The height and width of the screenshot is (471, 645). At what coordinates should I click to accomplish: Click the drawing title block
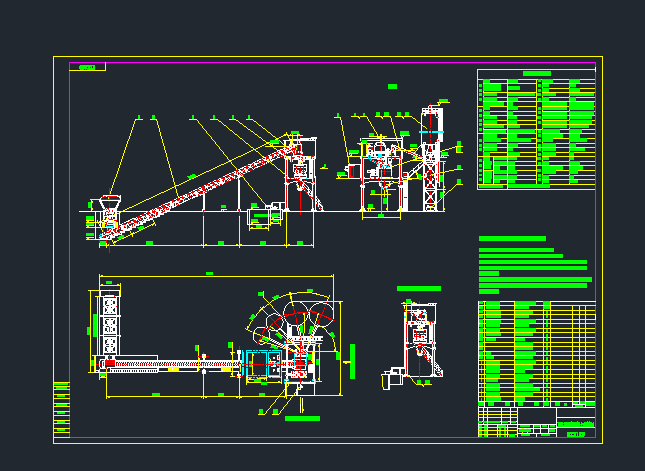537,422
